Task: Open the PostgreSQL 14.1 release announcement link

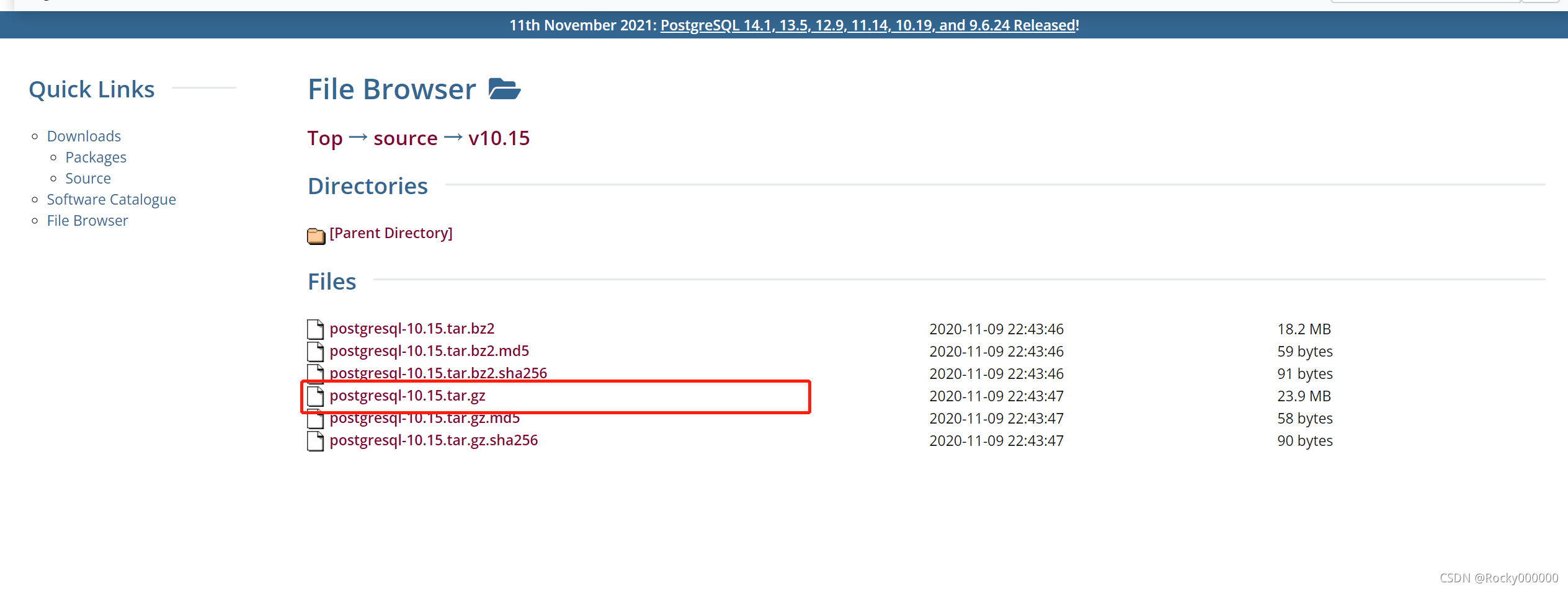Action: pyautogui.click(x=868, y=25)
